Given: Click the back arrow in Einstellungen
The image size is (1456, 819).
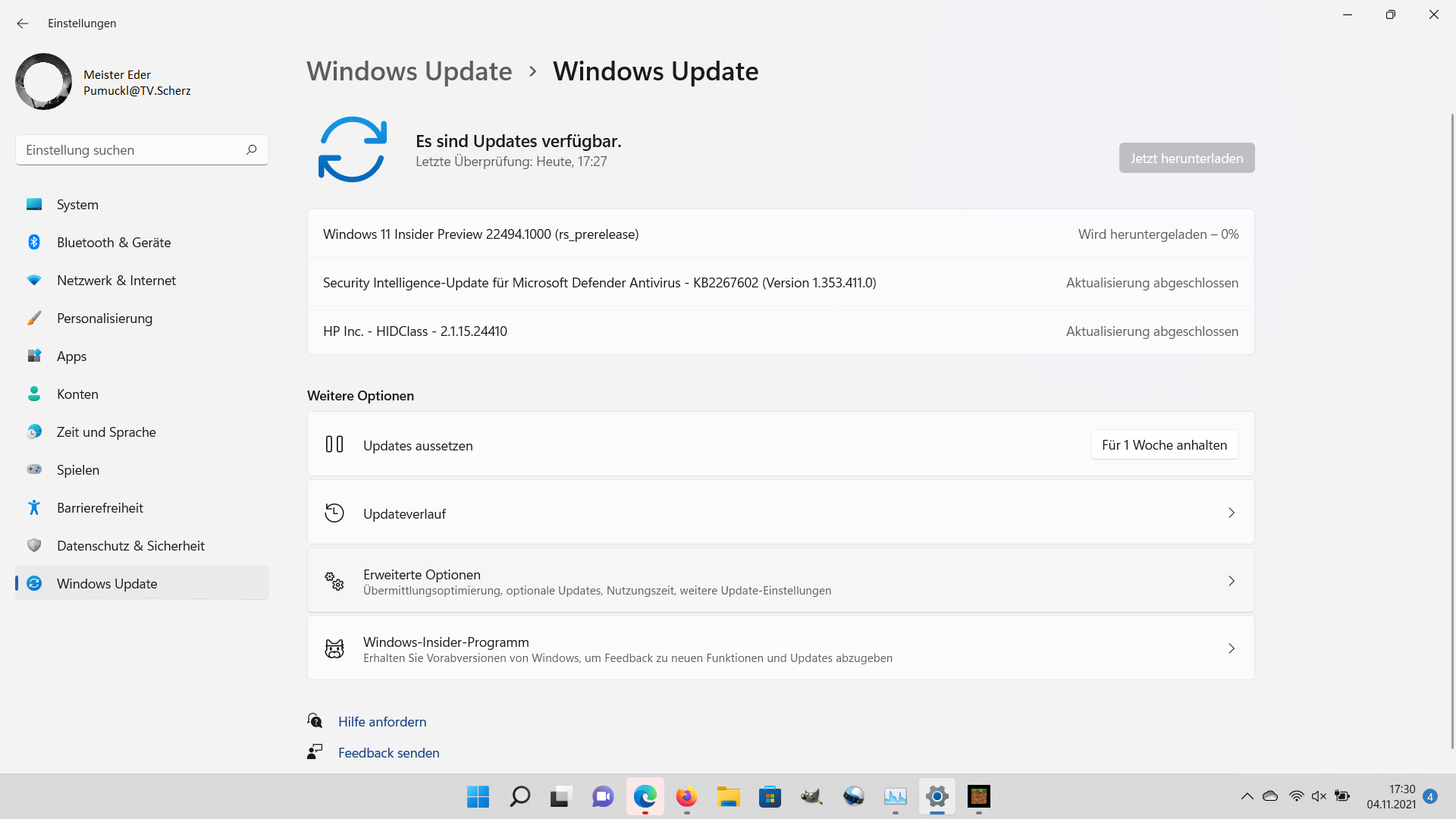Looking at the screenshot, I should (23, 24).
